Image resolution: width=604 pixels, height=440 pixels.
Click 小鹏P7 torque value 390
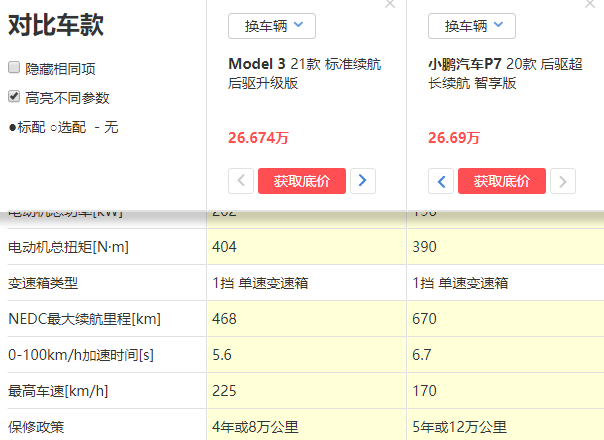click(x=424, y=247)
